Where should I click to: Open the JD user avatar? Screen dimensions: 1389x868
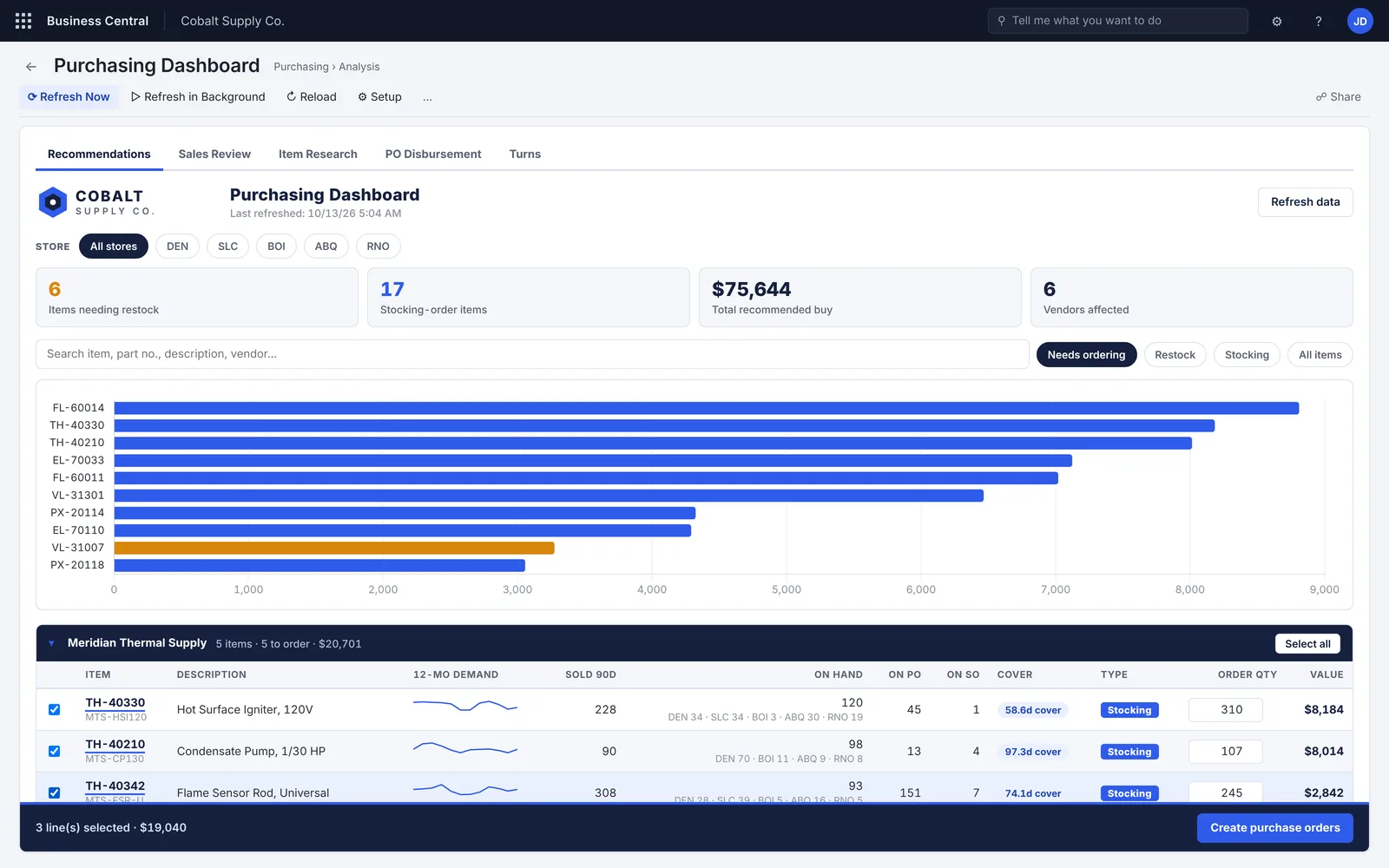(x=1360, y=21)
